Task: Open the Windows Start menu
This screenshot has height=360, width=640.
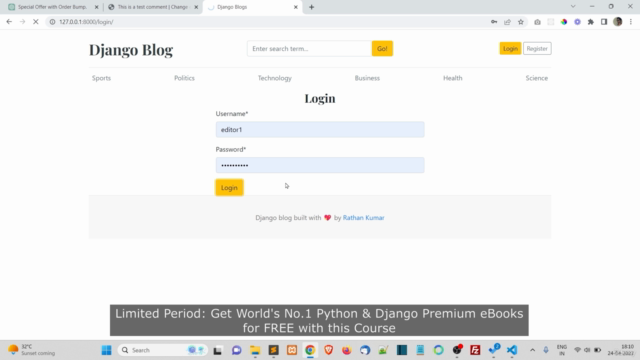Action: (x=107, y=350)
